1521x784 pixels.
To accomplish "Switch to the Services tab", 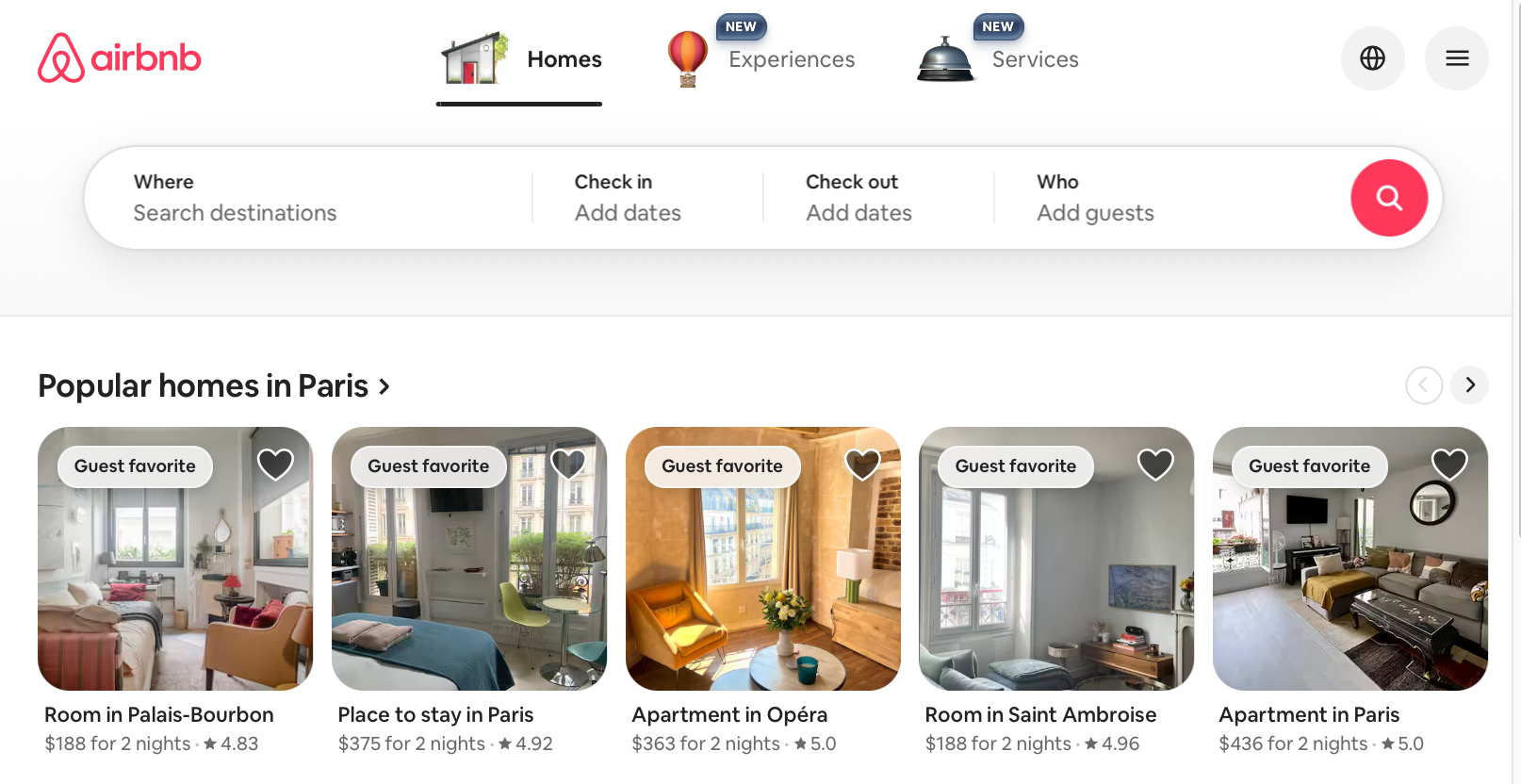I will [x=1035, y=59].
